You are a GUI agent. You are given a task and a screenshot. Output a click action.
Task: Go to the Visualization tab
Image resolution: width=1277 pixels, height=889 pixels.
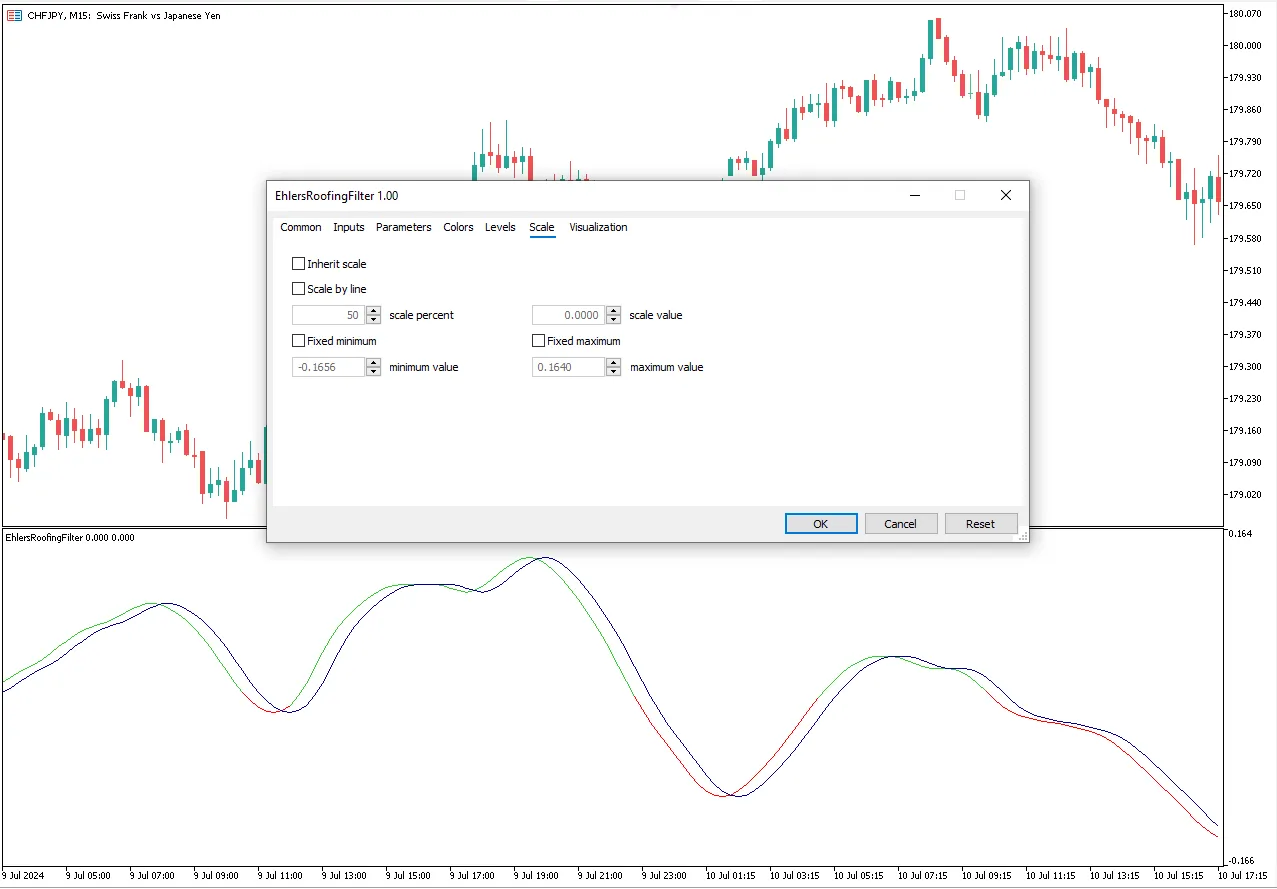[598, 227]
